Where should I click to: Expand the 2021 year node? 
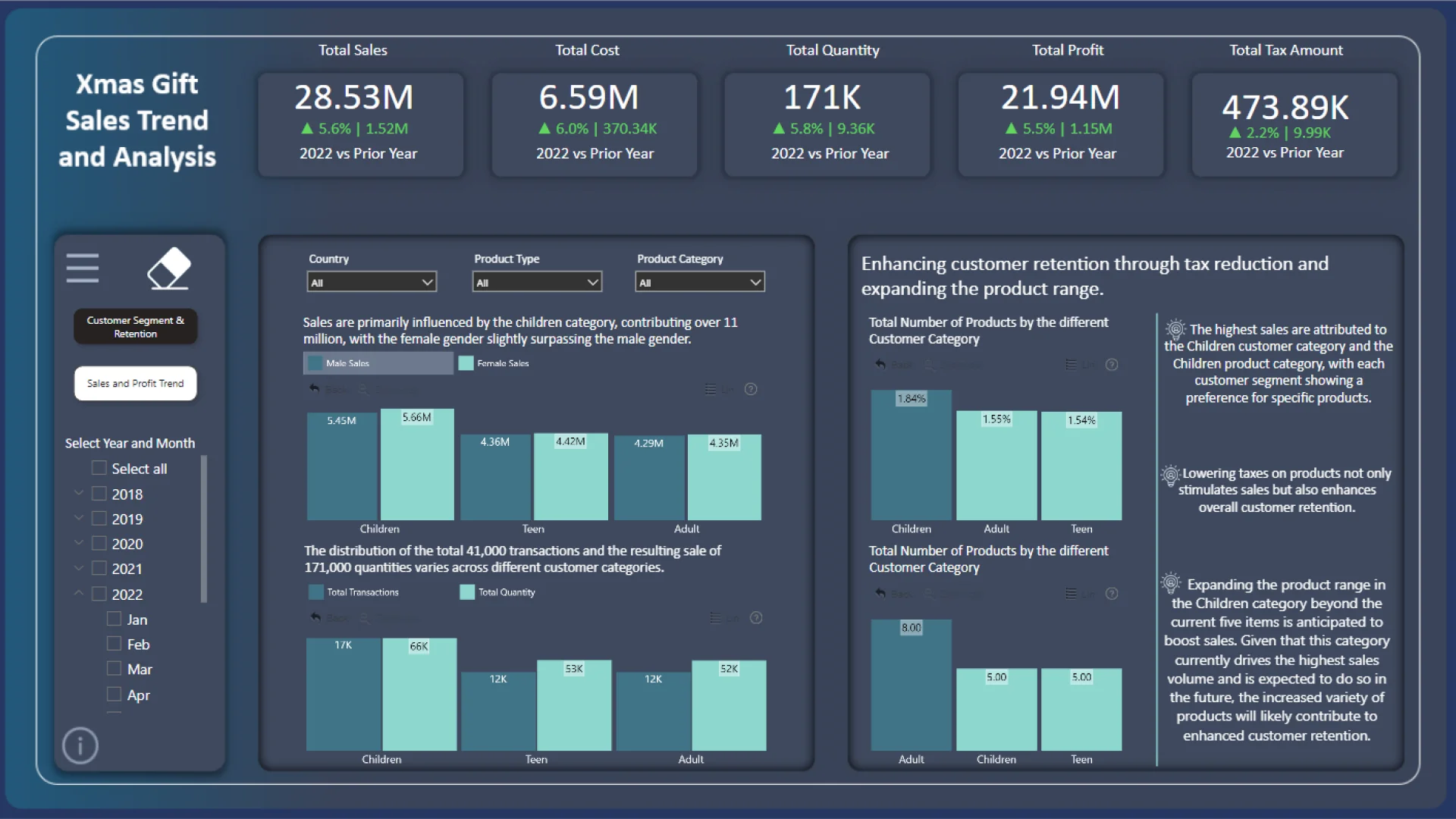click(x=78, y=568)
